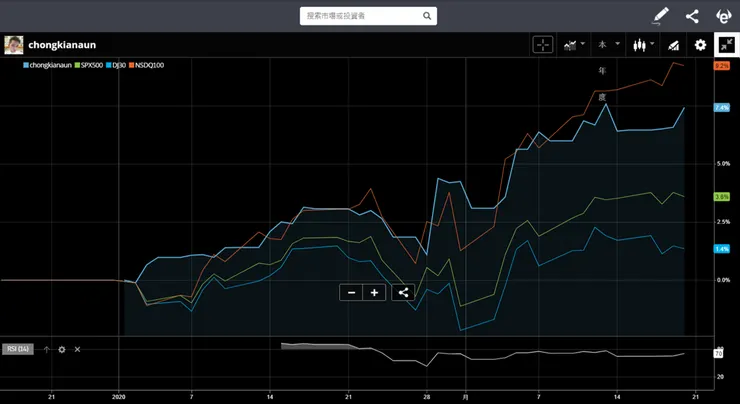Expand the time period dropdown
Image resolution: width=740 pixels, height=404 pixels.
click(608, 45)
